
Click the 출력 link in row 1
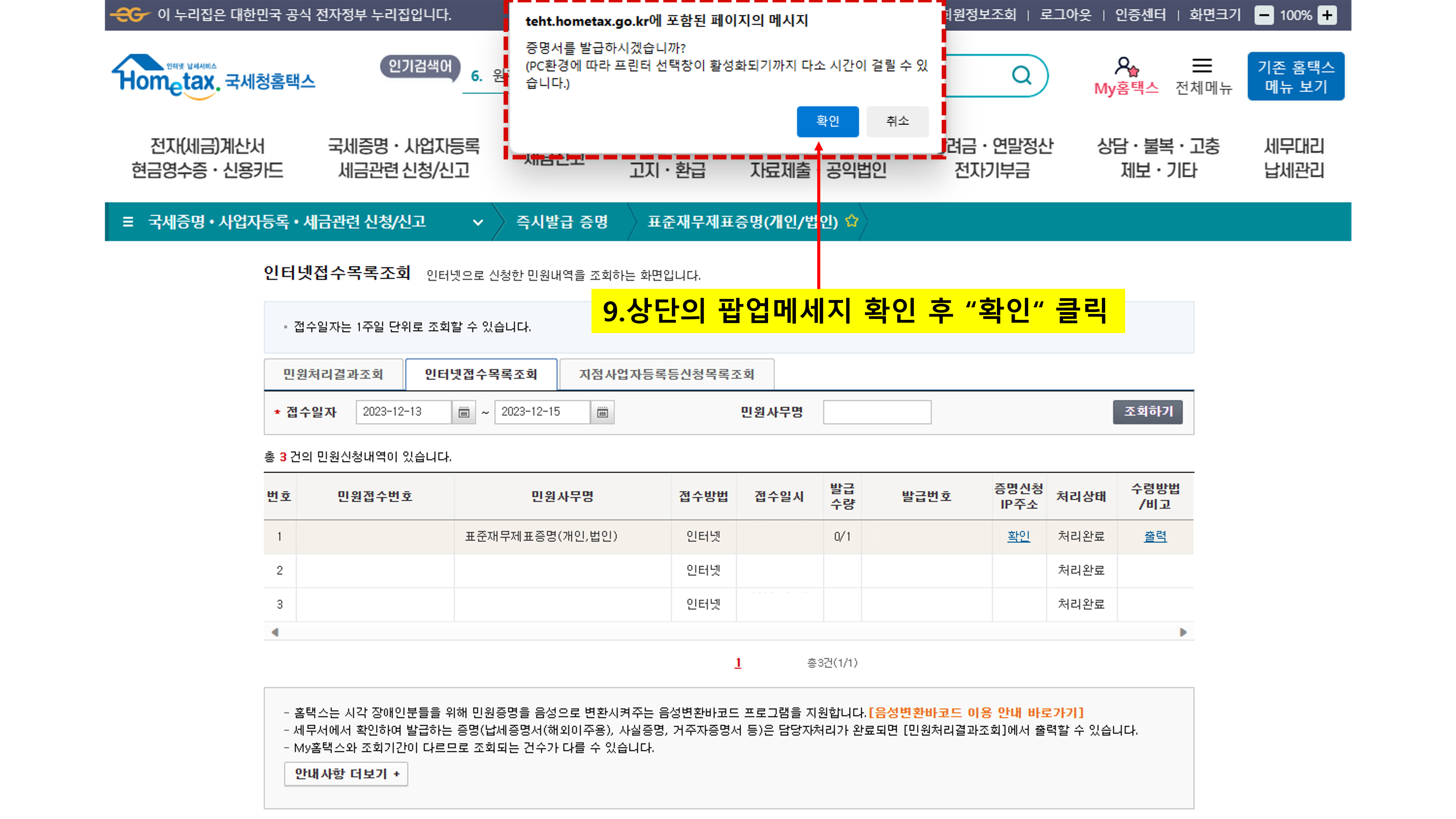(1155, 536)
